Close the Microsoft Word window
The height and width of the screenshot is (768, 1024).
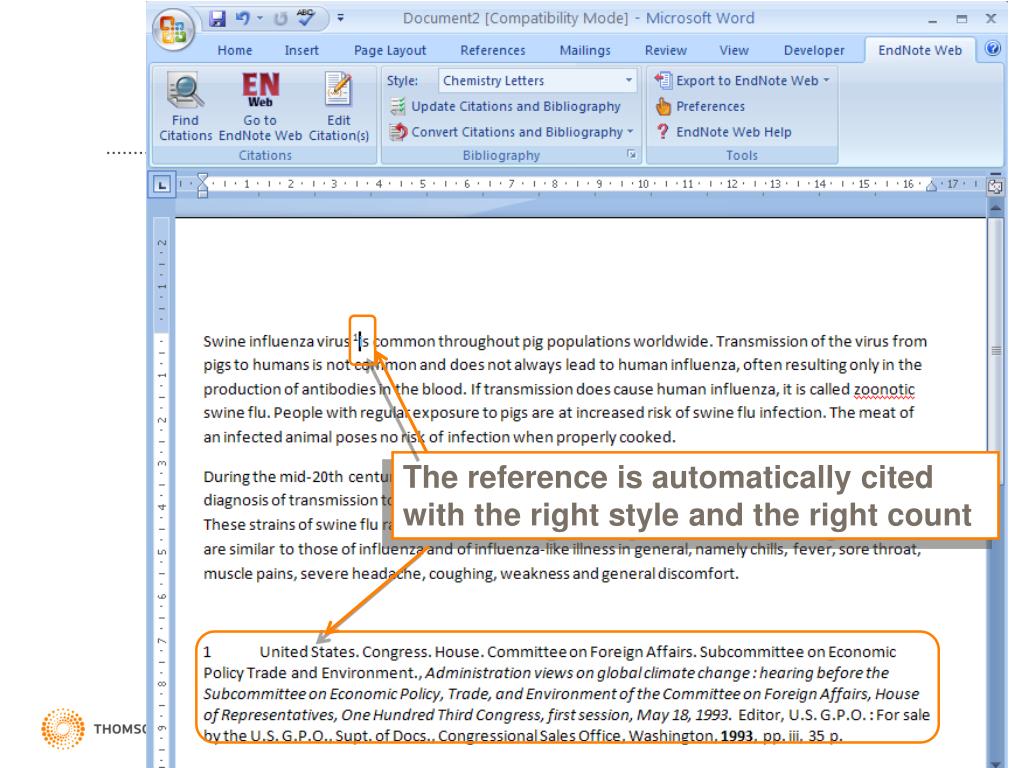click(x=991, y=19)
